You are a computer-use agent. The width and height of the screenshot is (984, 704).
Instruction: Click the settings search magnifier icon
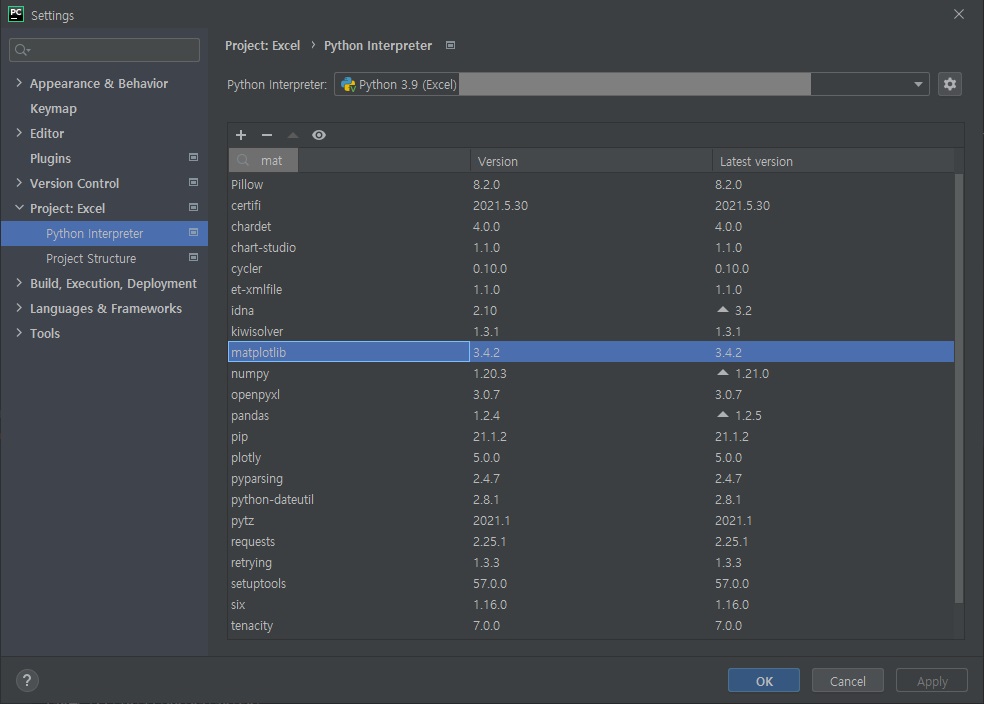click(x=22, y=50)
